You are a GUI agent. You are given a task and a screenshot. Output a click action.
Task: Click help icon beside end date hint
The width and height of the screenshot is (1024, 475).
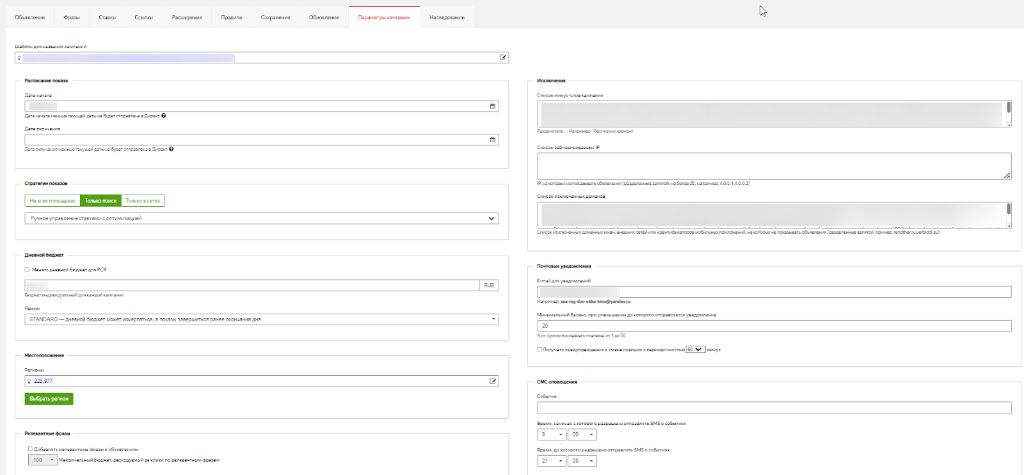click(x=172, y=150)
